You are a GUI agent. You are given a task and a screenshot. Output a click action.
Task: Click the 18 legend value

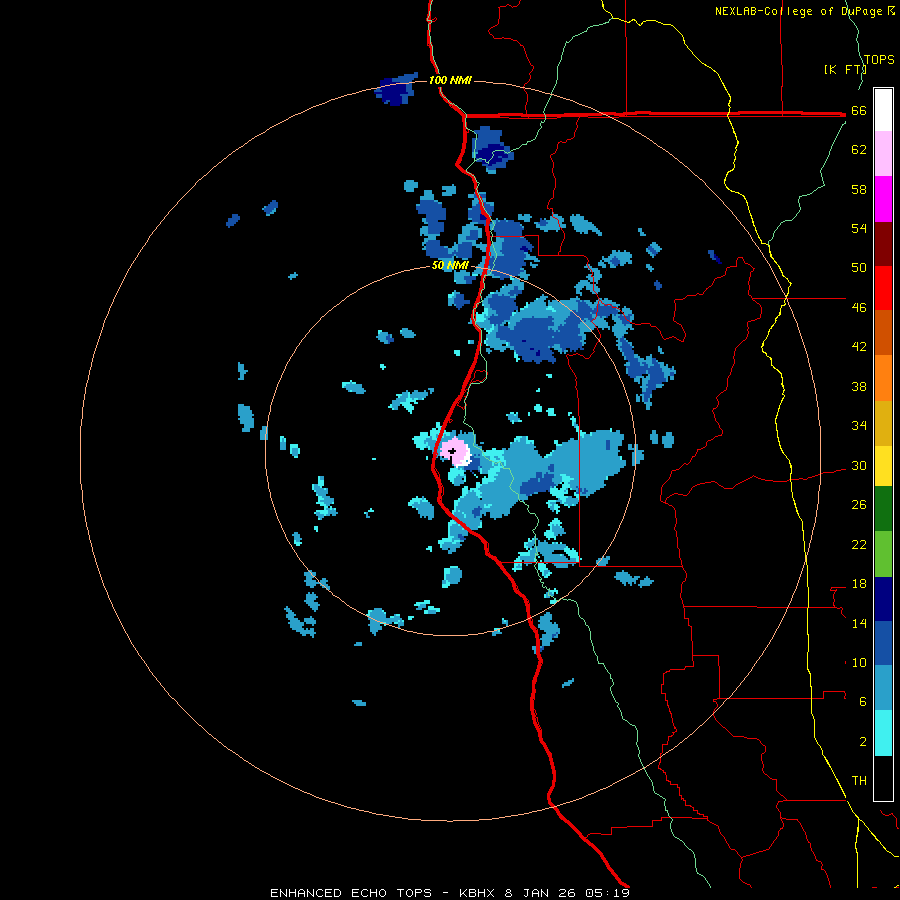[x=859, y=584]
